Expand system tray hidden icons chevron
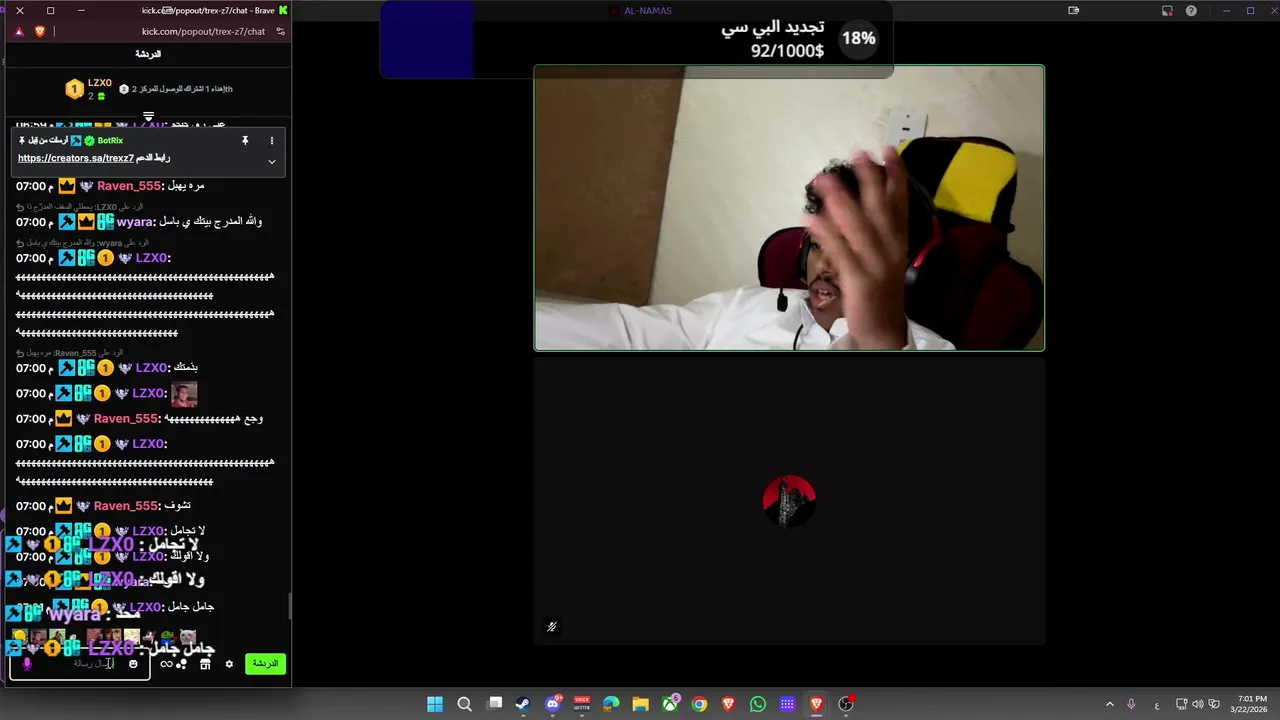 (1109, 704)
